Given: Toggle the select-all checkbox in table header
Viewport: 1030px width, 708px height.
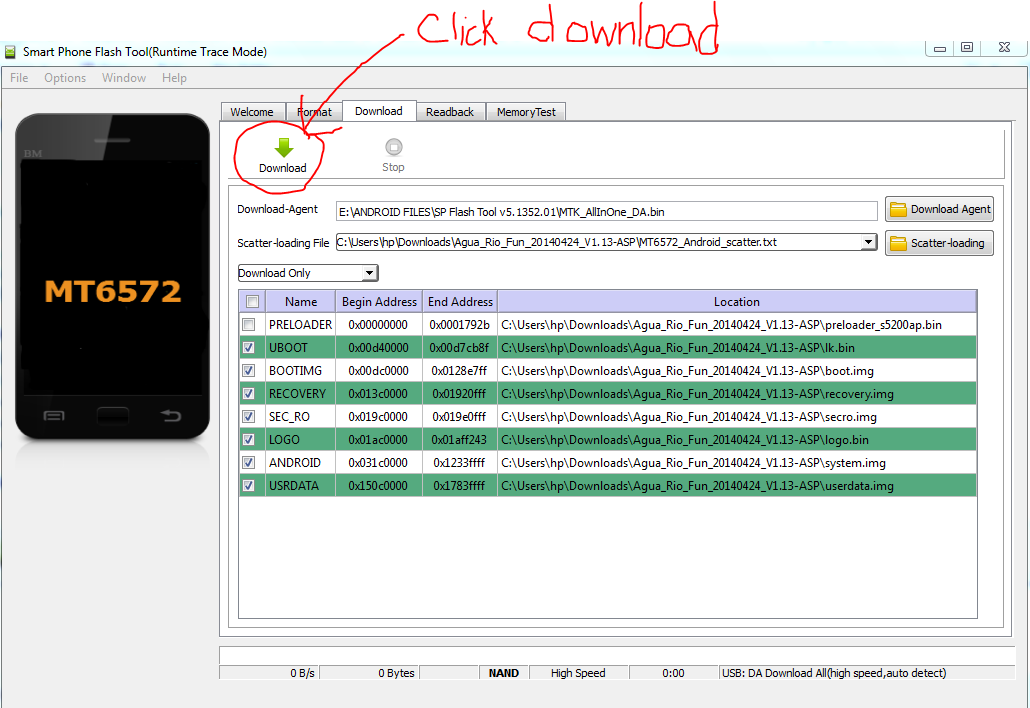Looking at the screenshot, I should (252, 301).
